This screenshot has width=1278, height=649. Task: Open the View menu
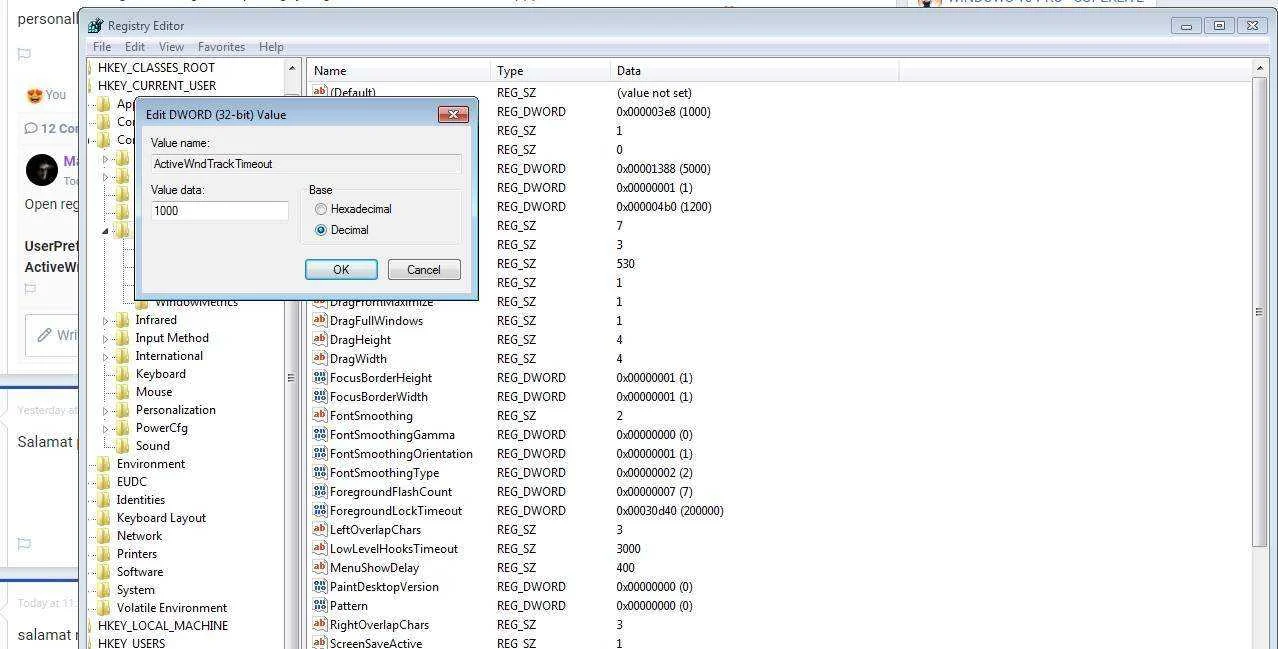tap(171, 47)
